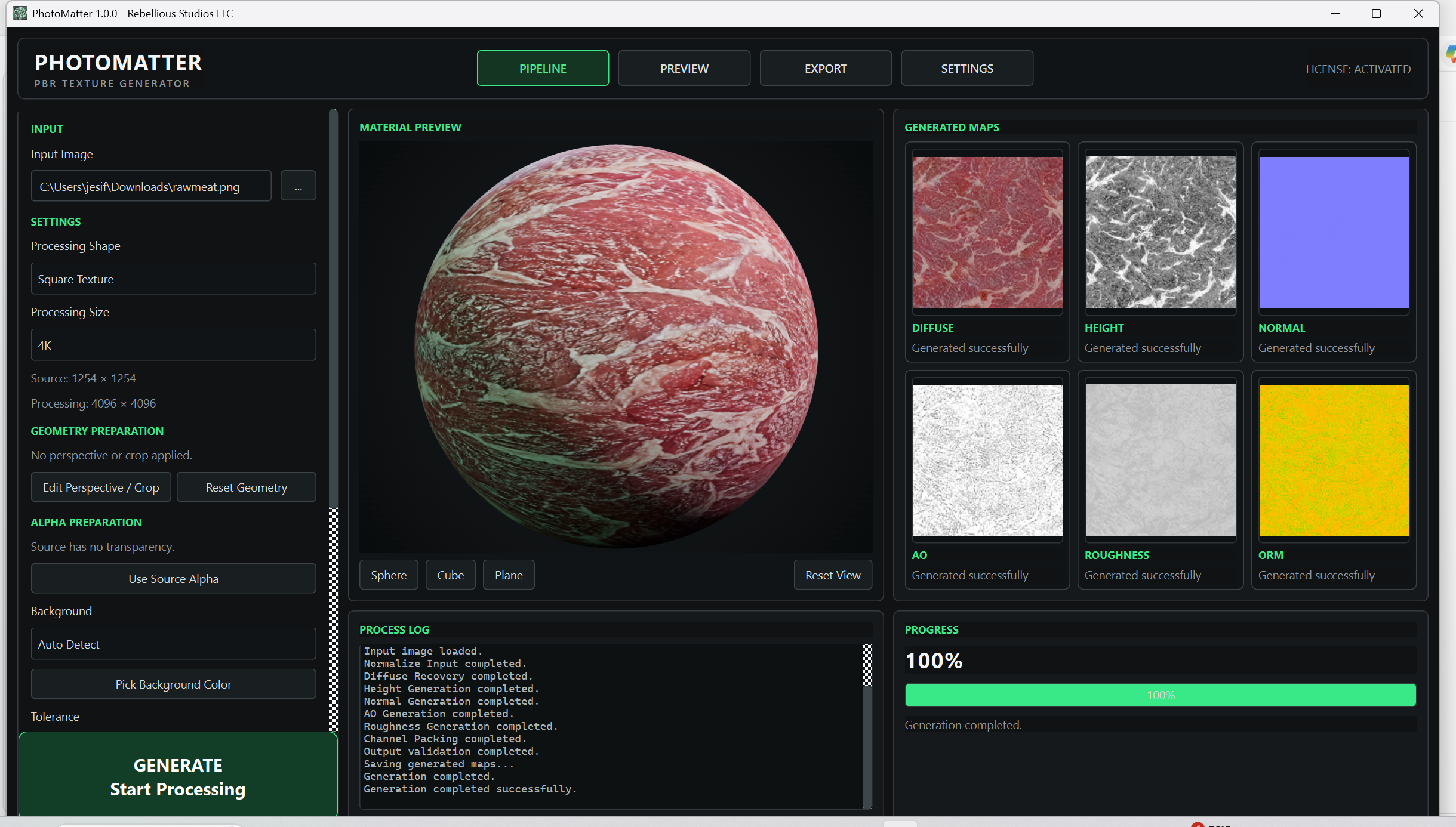Click log line 'Input image loaded.'
This screenshot has width=1456, height=827.
[423, 650]
